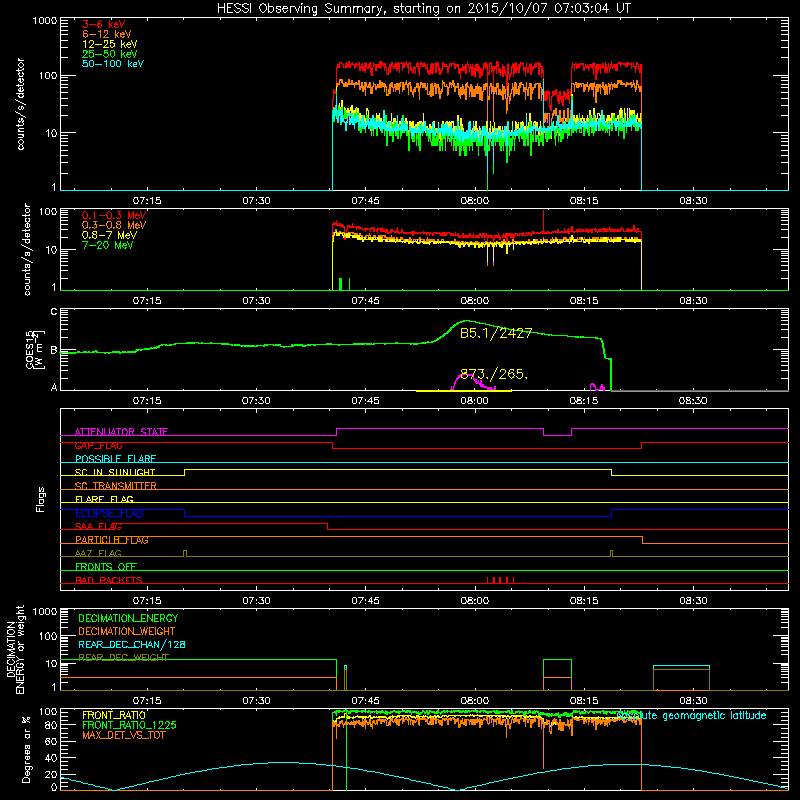Click the A level label on GOES axis

pos(54,387)
